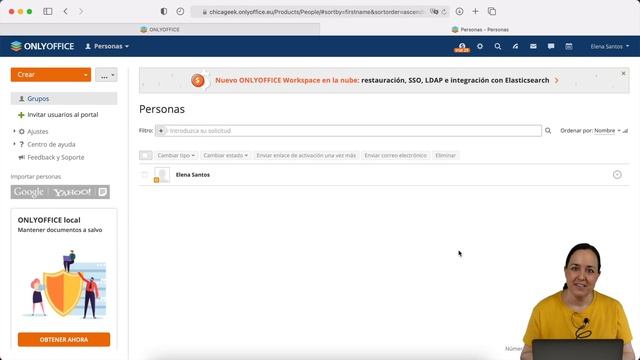Viewport: 640px width, 360px height.
Task: Click the plus icon in the filter box
Action: [161, 131]
